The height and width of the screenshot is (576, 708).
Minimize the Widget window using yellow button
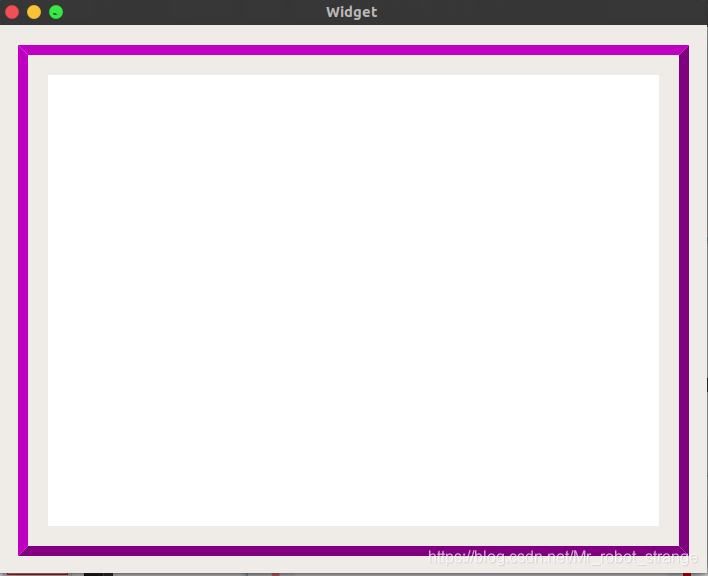[x=34, y=12]
